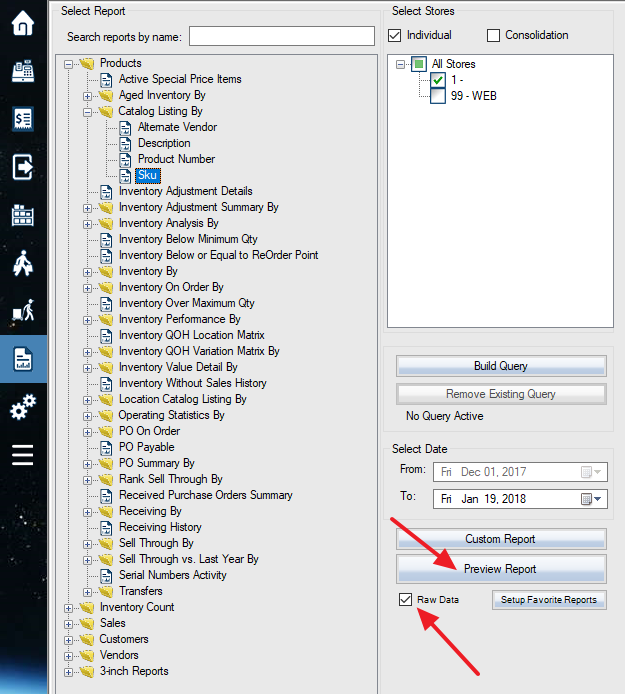The image size is (625, 694).
Task: Click the Search reports by name field
Action: click(x=282, y=36)
